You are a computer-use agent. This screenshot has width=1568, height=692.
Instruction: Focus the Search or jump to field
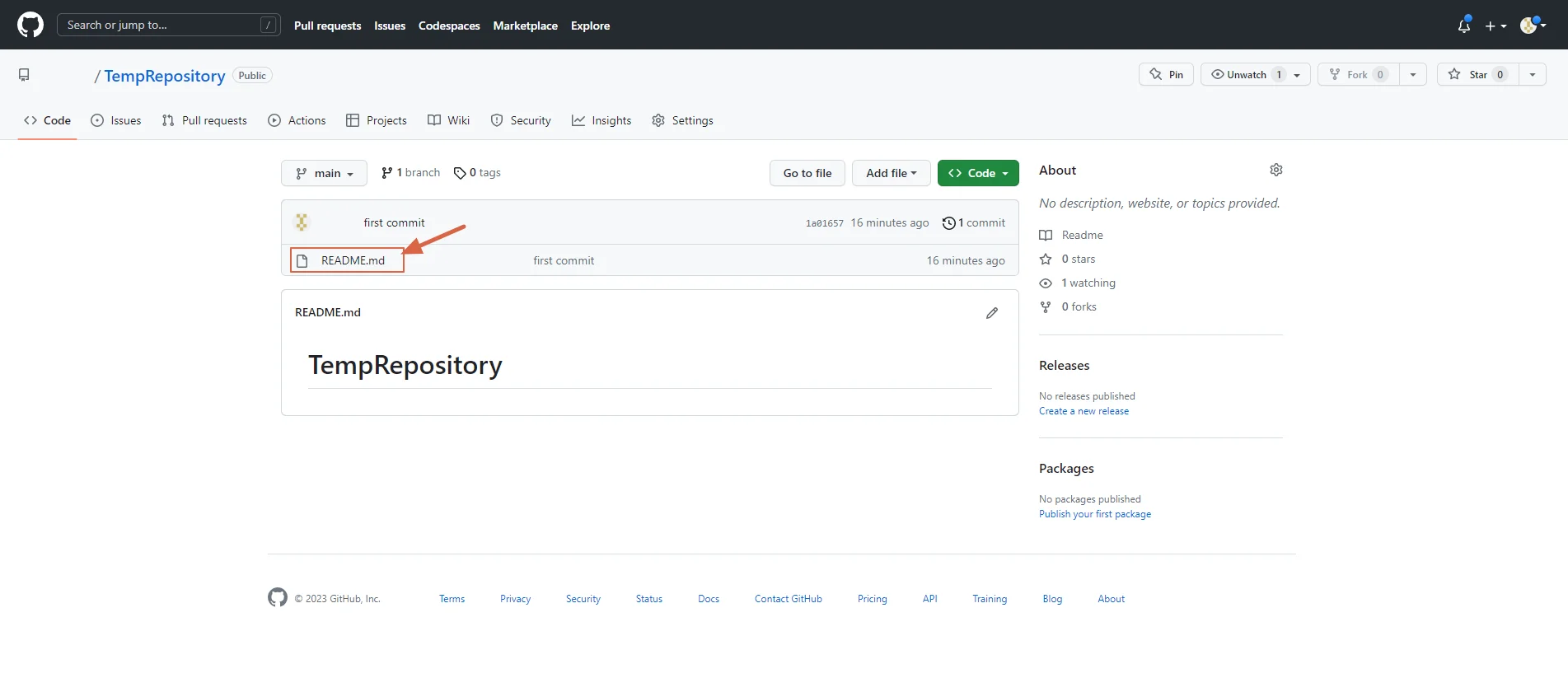169,25
